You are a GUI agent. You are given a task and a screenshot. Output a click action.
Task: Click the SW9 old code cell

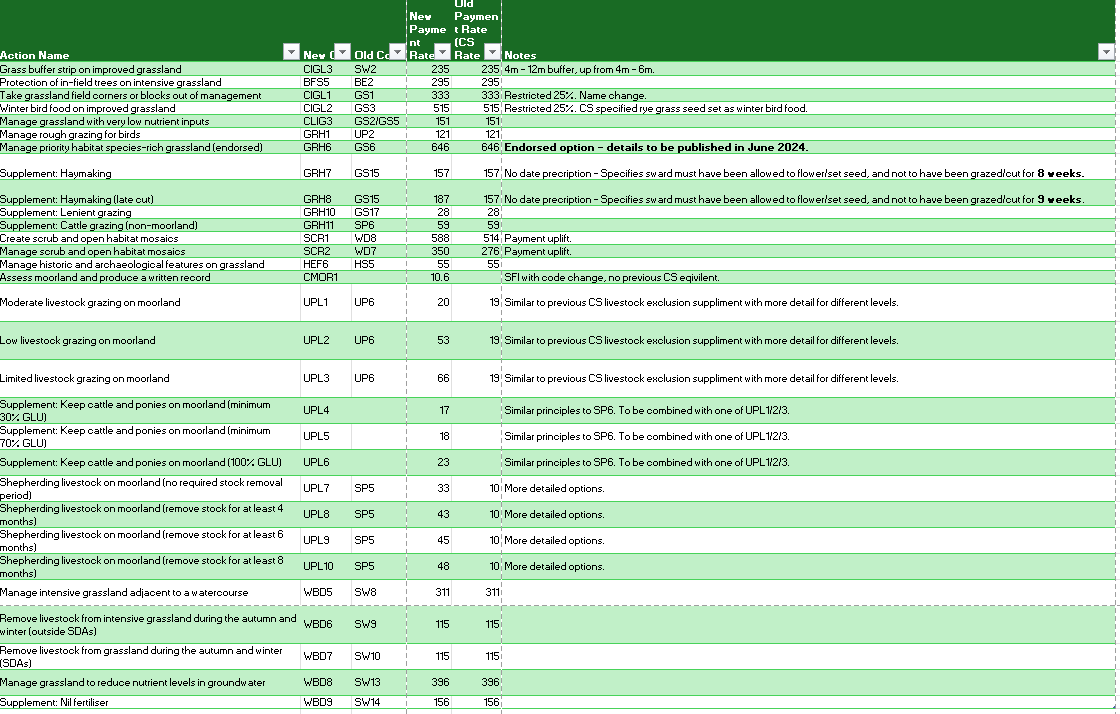click(x=379, y=624)
